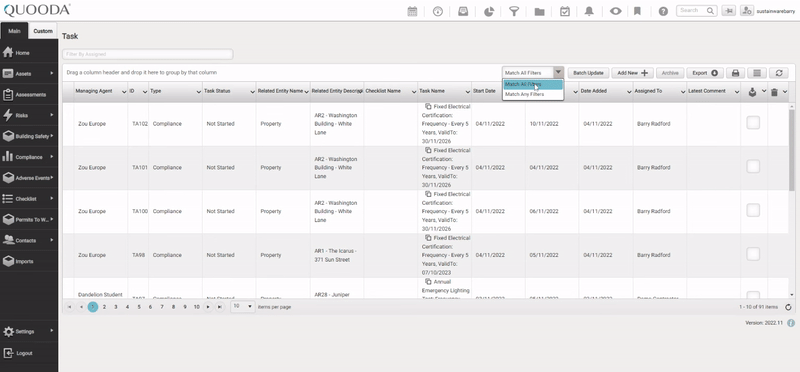This screenshot has height=372, width=800.
Task: Click the Batch Update button
Action: [x=588, y=73]
